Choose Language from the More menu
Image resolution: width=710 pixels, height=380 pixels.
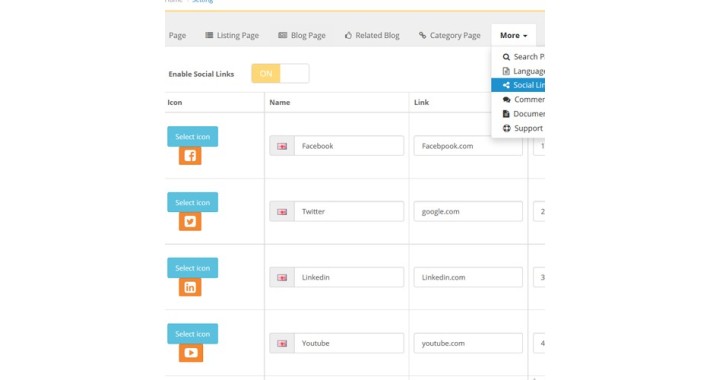coord(518,71)
